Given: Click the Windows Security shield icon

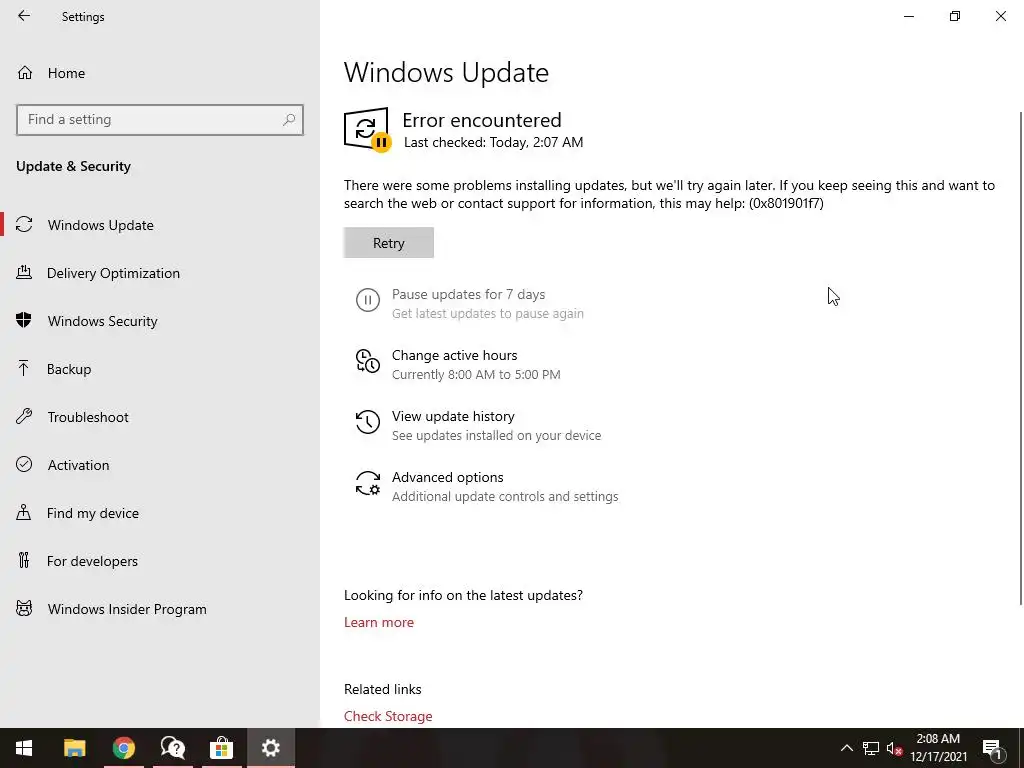Looking at the screenshot, I should click(x=24, y=320).
